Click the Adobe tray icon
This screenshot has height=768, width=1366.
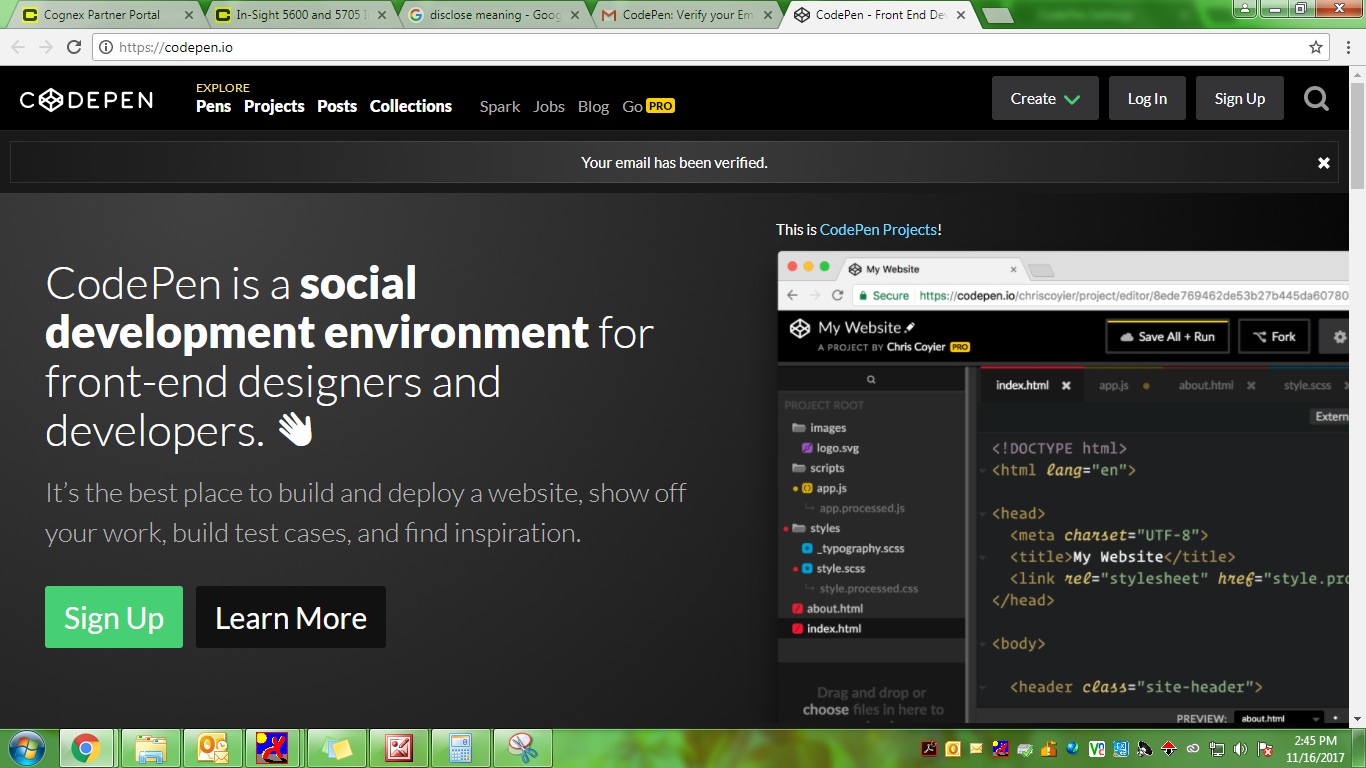click(928, 749)
